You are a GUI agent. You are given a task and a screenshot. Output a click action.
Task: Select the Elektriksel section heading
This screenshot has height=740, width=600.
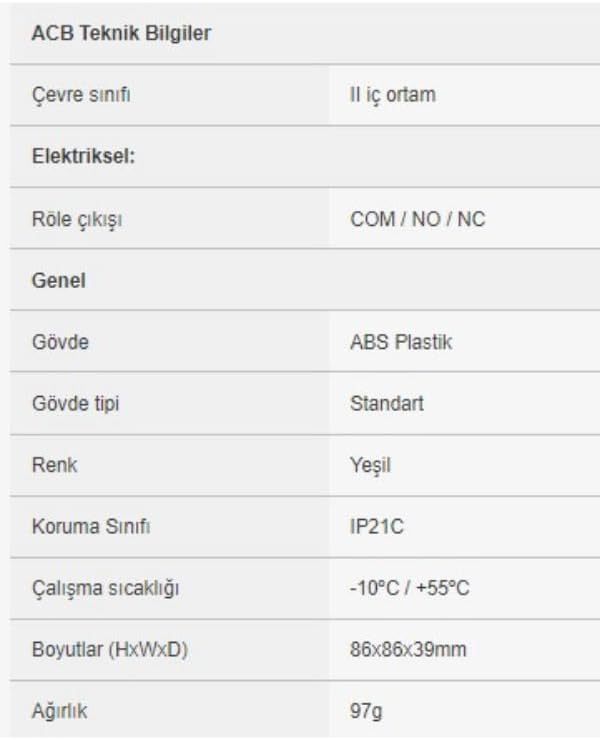tap(83, 156)
